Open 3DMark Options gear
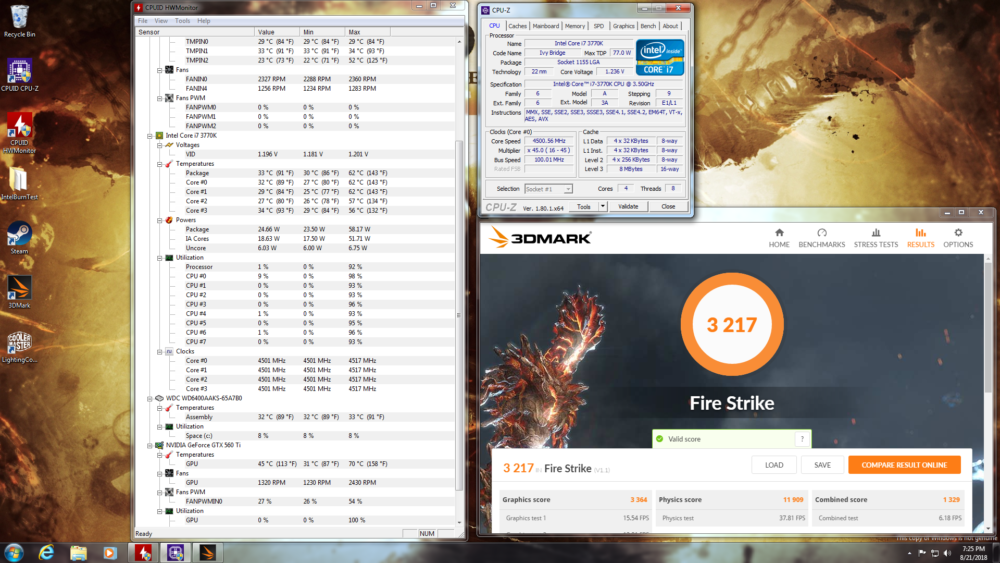The width and height of the screenshot is (1000, 563). click(x=958, y=238)
